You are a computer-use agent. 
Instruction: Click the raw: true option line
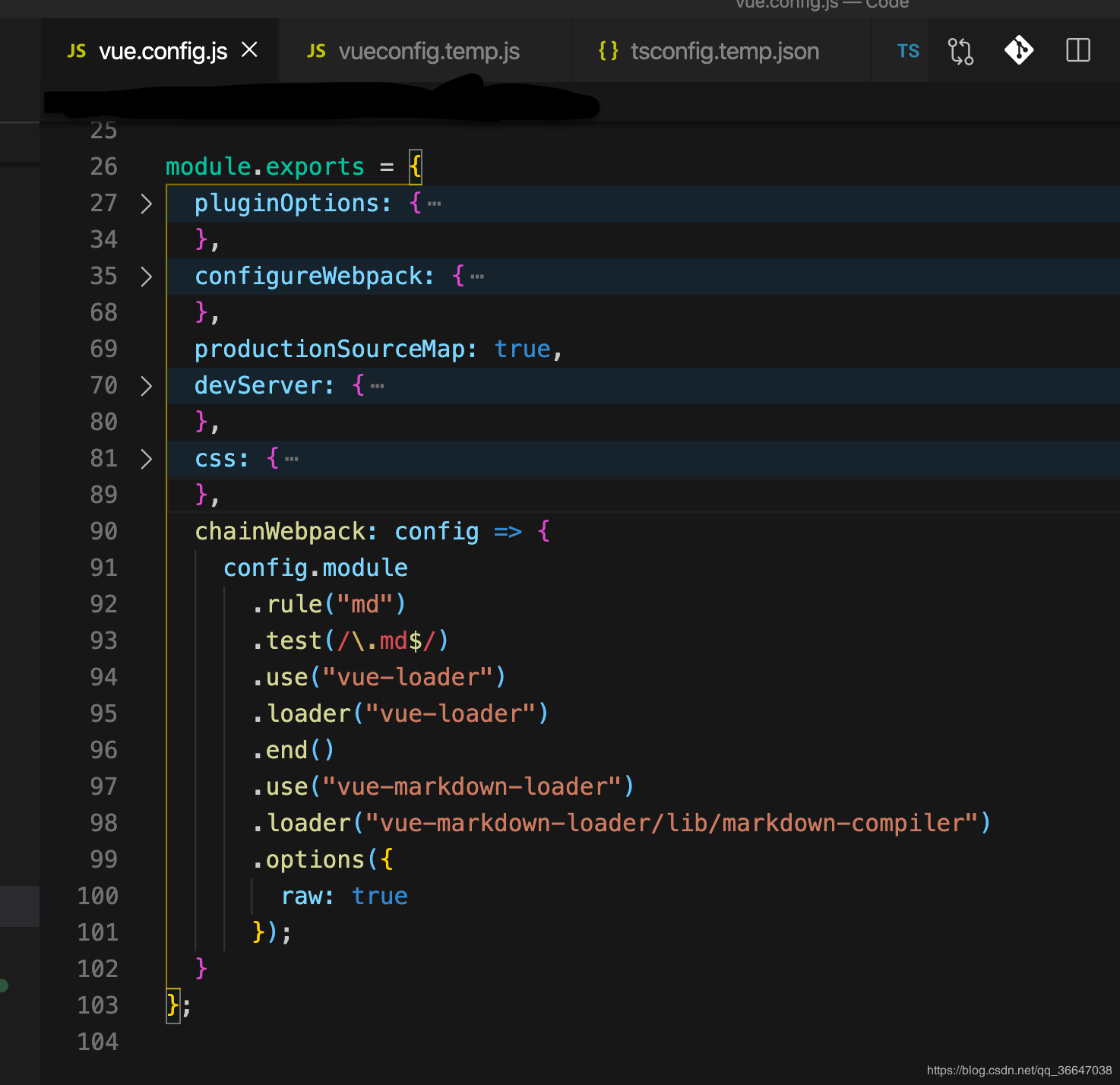point(344,896)
